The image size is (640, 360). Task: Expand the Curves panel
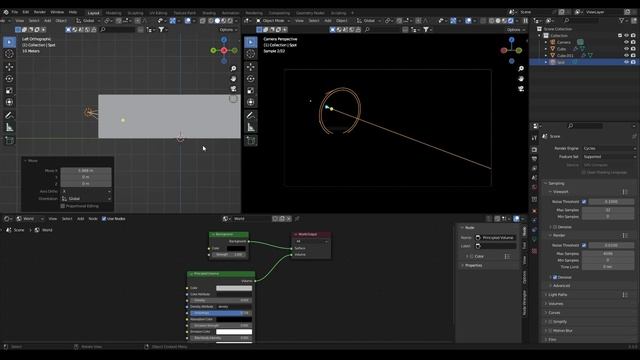(x=554, y=313)
